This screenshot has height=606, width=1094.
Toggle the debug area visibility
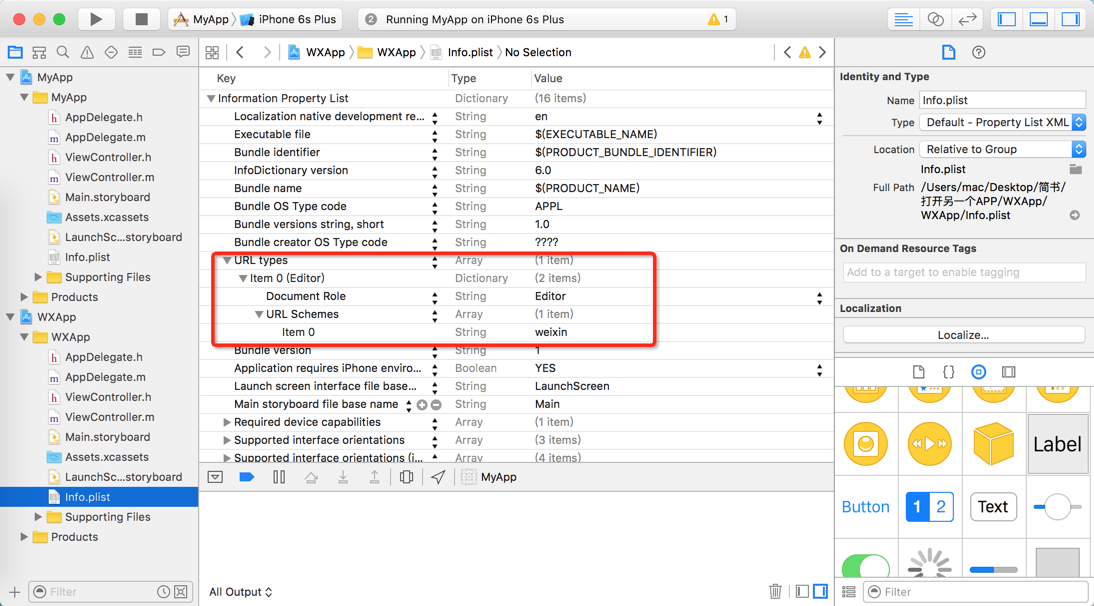click(1039, 20)
